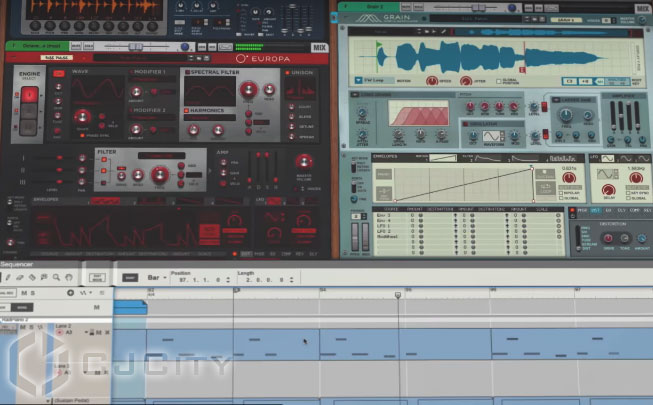653x405 pixels.
Task: Click the Grain sample edit pencil icon
Action: (444, 32)
